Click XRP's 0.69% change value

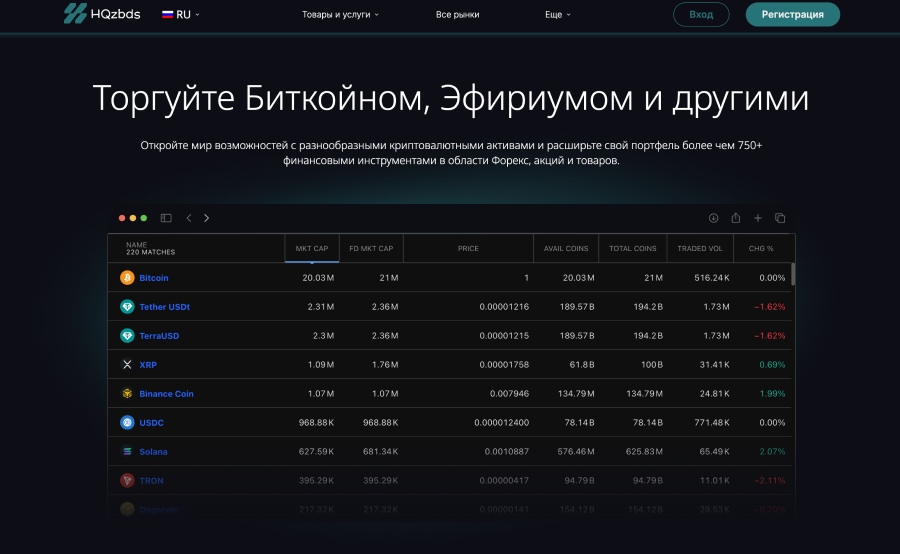pos(772,365)
